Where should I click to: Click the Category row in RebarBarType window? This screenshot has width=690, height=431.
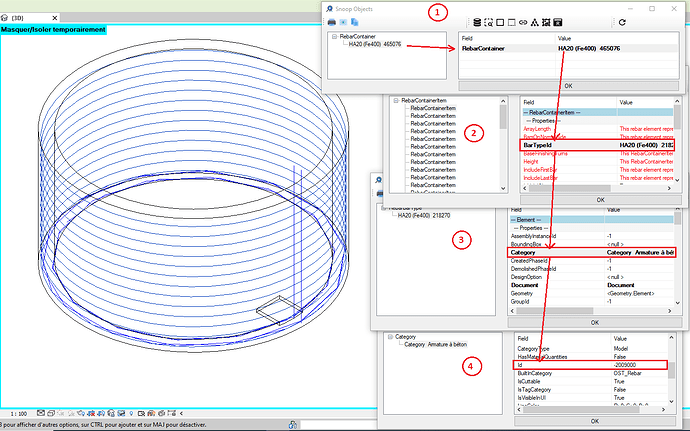point(591,252)
